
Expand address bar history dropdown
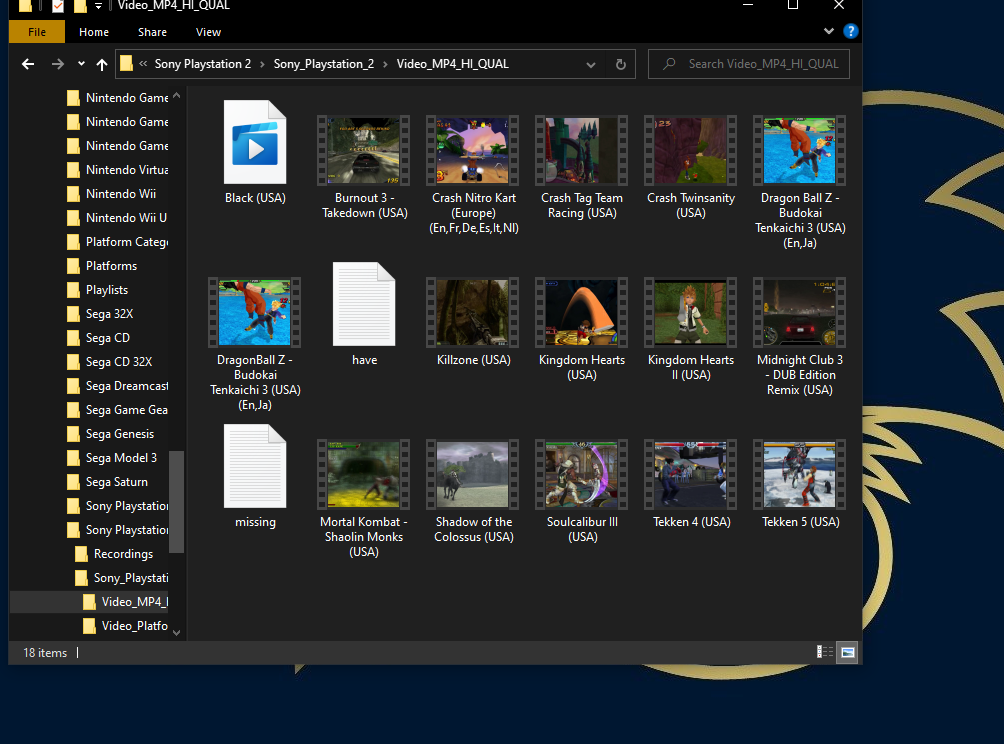point(591,64)
